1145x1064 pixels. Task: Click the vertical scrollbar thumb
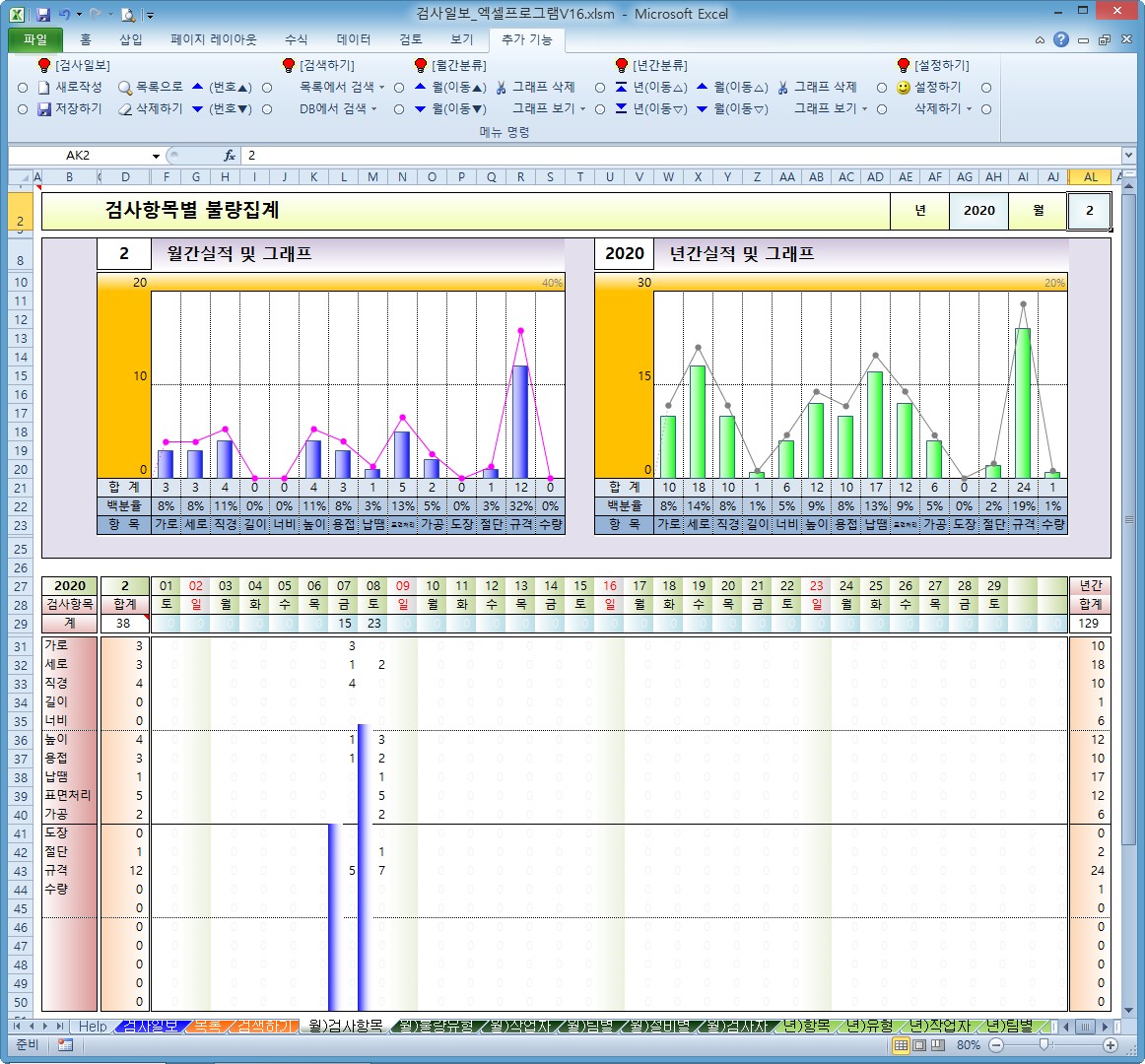click(x=1129, y=520)
